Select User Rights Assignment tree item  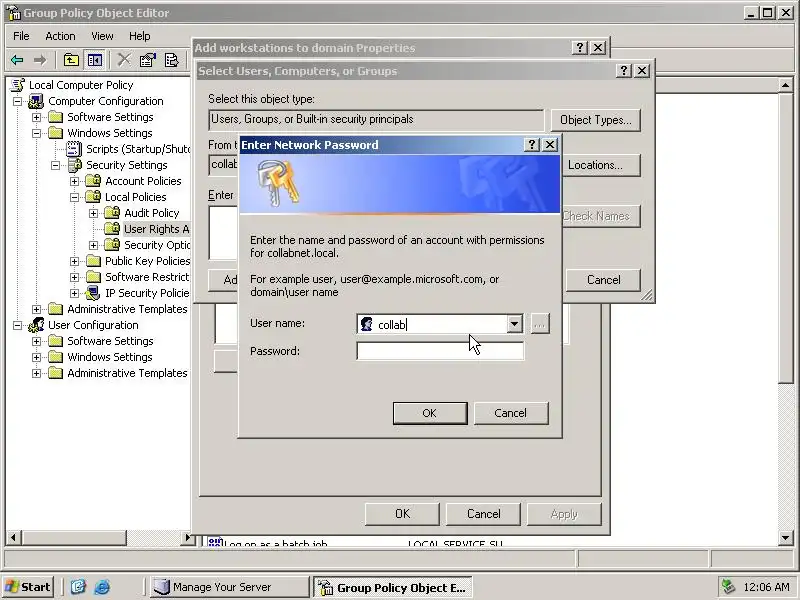tap(157, 229)
